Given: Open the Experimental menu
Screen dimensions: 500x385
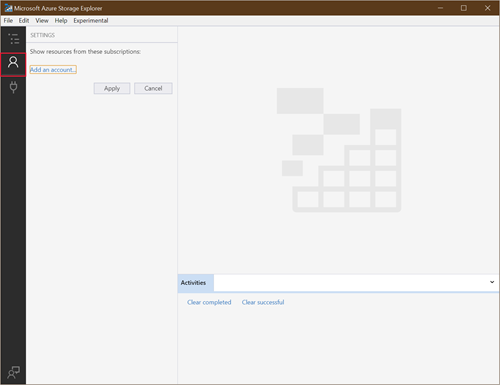Looking at the screenshot, I should [x=91, y=21].
